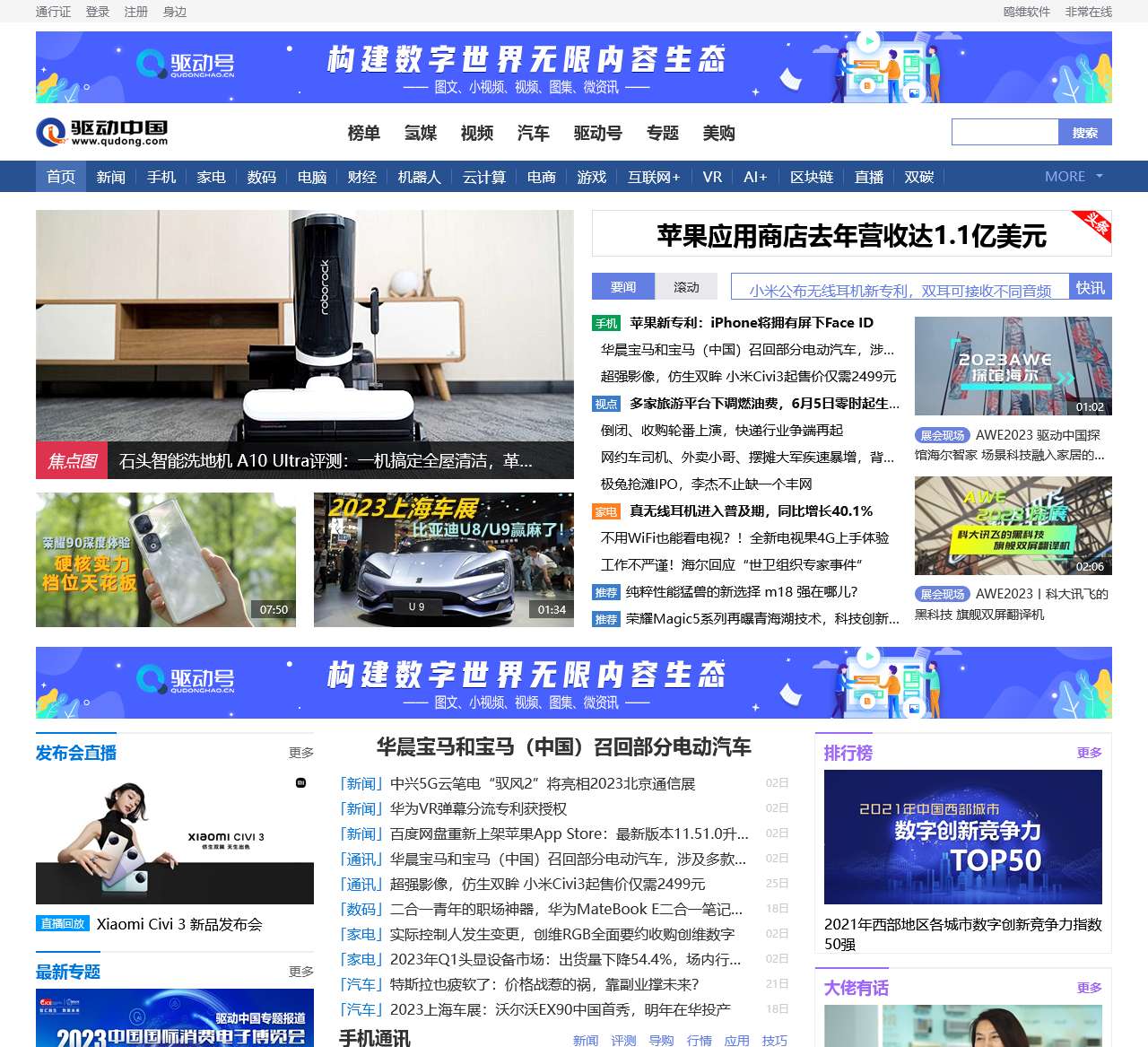1148x1047 pixels.
Task: Play the 2023AWE 探馆海尔 video thumbnail
Action: (1013, 366)
